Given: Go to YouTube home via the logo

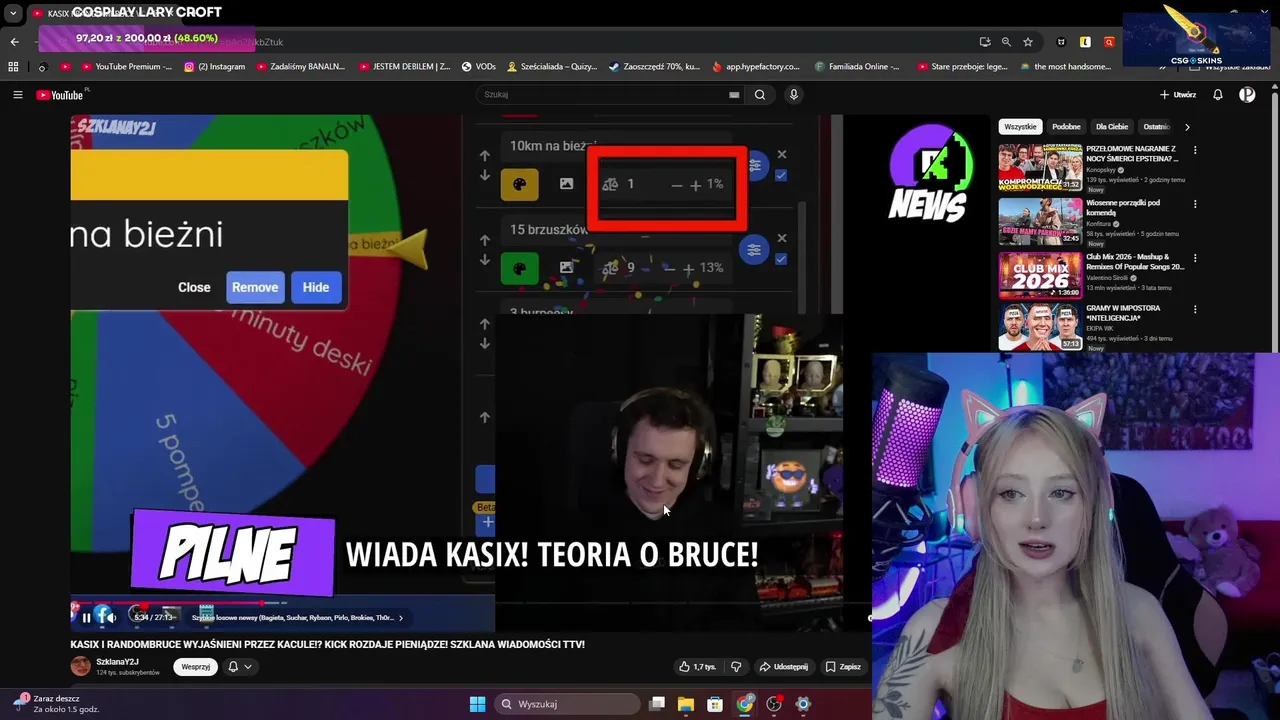Looking at the screenshot, I should [60, 95].
